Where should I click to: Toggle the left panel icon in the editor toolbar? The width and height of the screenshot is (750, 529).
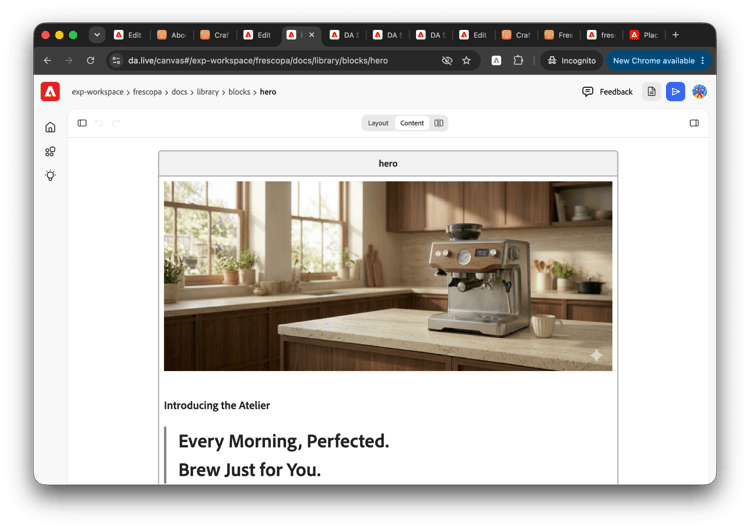[x=82, y=123]
